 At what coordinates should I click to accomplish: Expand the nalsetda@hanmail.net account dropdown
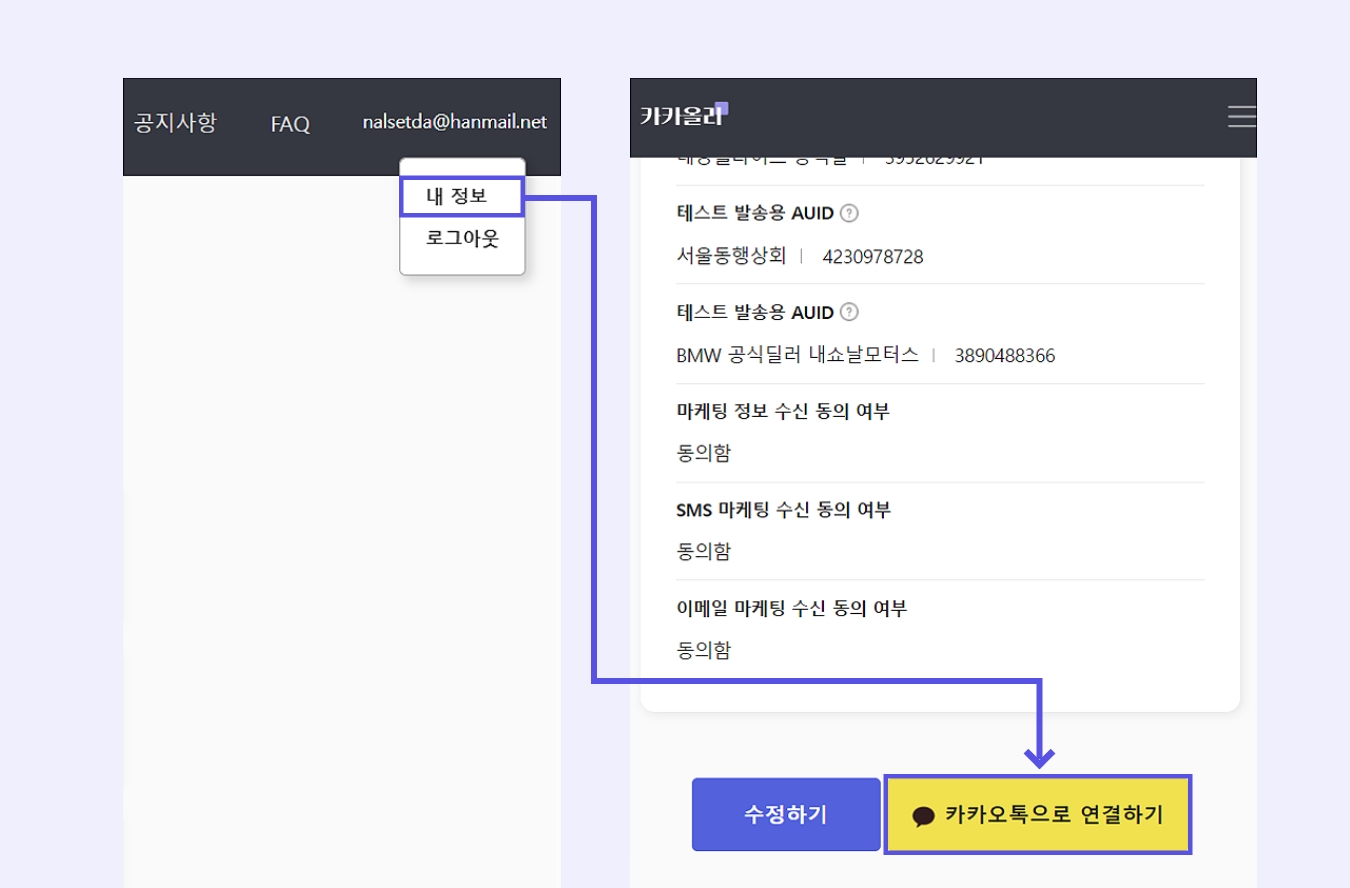tap(455, 122)
